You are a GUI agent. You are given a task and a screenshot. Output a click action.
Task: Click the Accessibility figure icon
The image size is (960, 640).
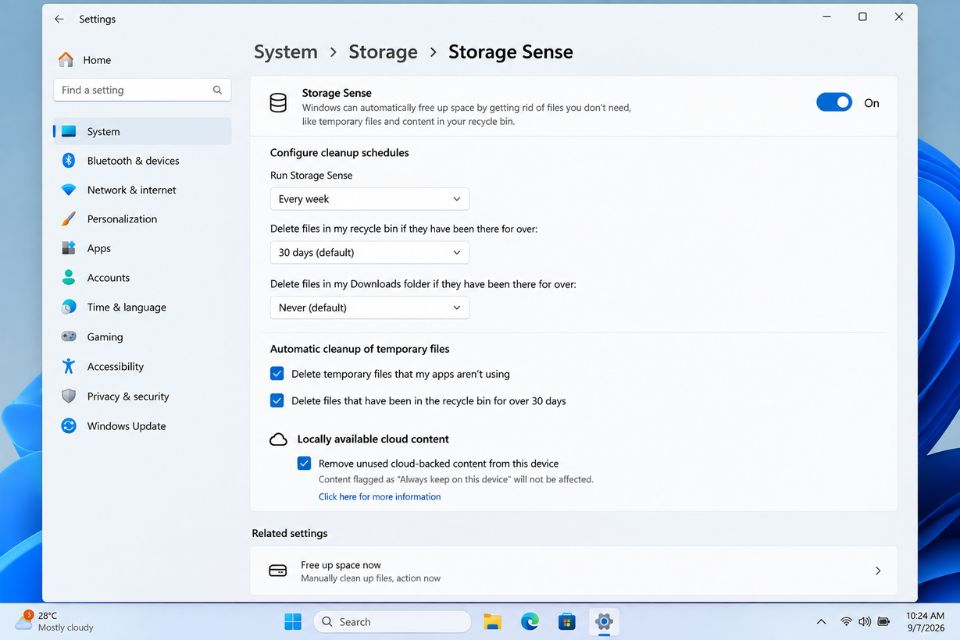(69, 366)
